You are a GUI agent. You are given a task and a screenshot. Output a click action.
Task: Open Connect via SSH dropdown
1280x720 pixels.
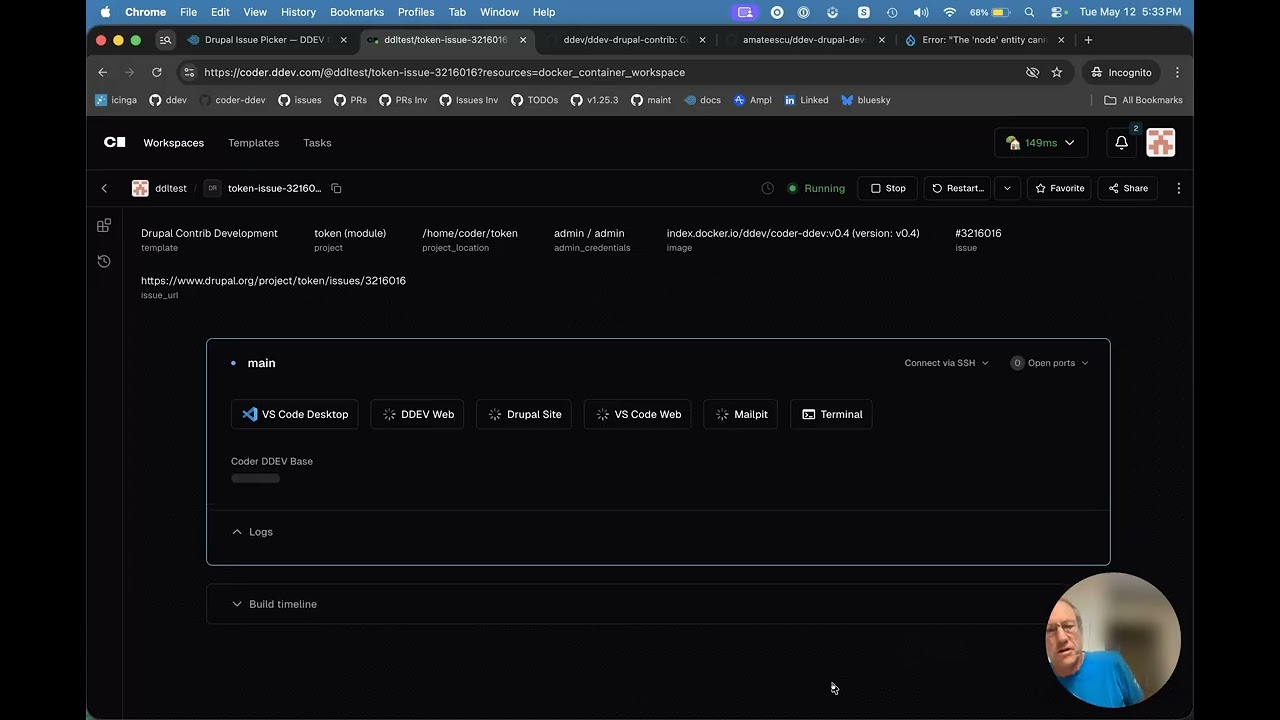point(946,363)
